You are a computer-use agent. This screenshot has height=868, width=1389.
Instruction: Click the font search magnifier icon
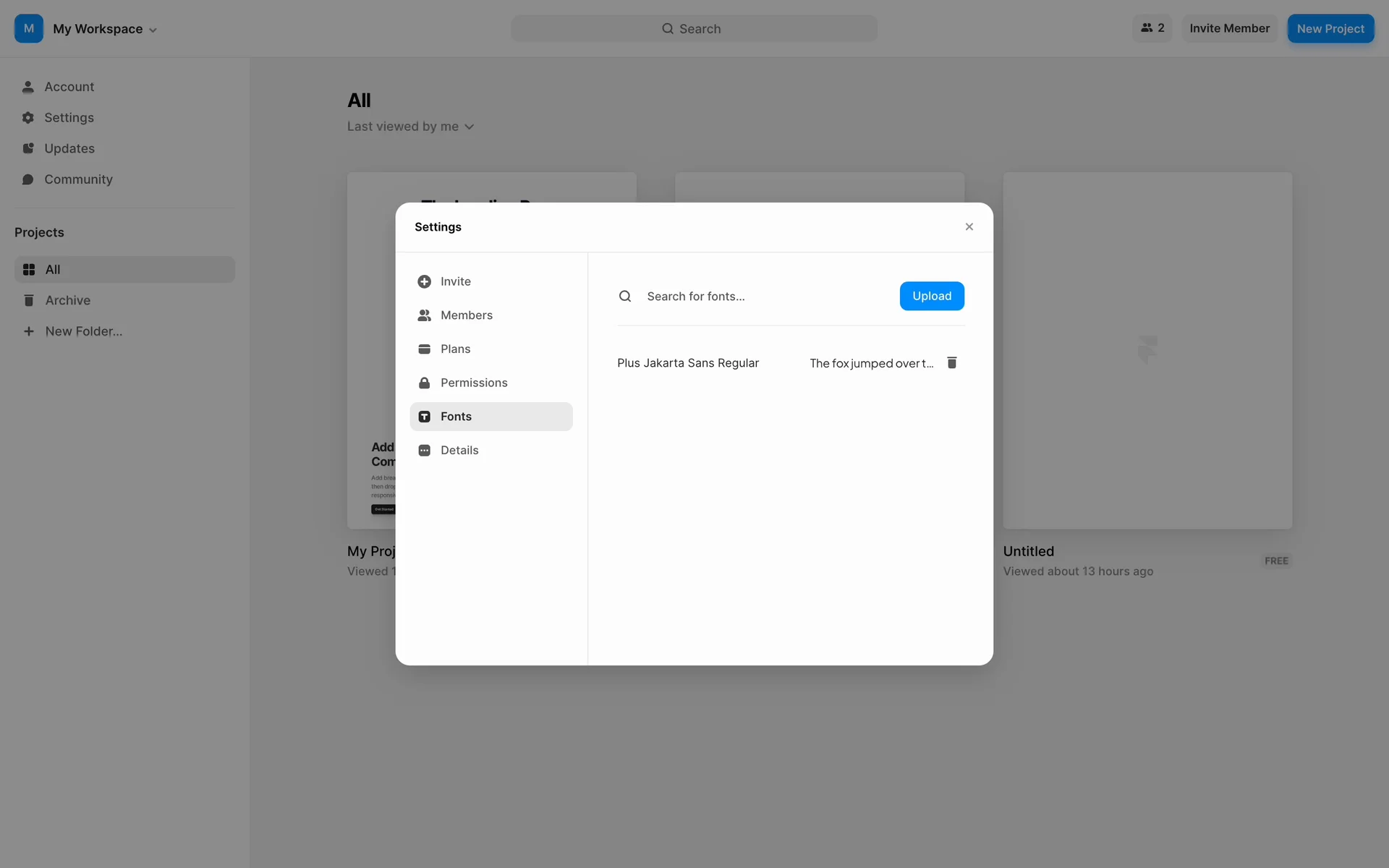(625, 296)
